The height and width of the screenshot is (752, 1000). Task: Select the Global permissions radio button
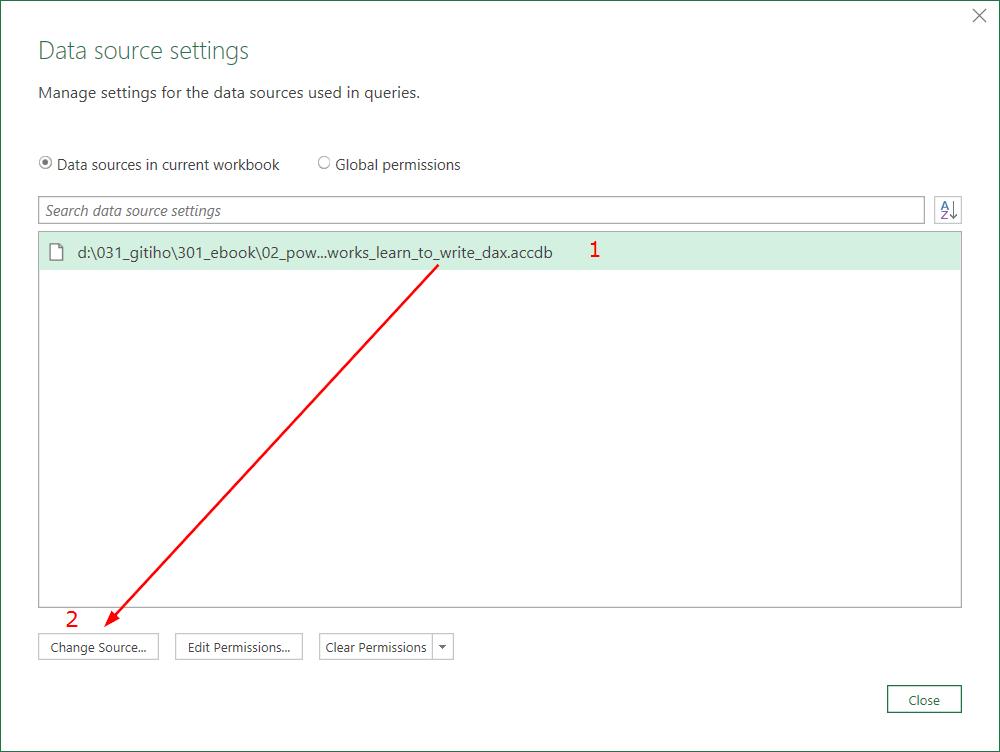coord(324,163)
